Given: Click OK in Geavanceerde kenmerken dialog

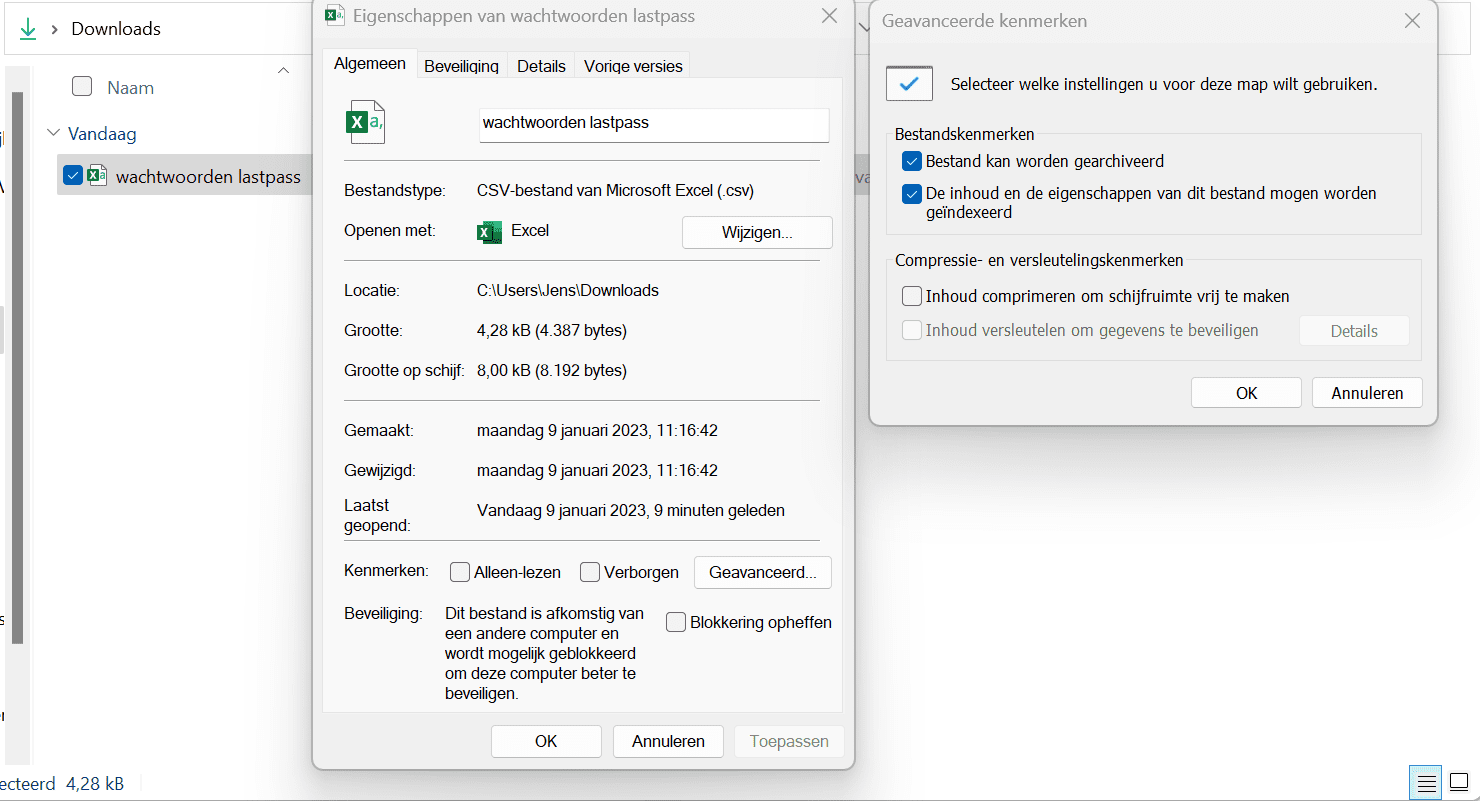Looking at the screenshot, I should point(1246,393).
